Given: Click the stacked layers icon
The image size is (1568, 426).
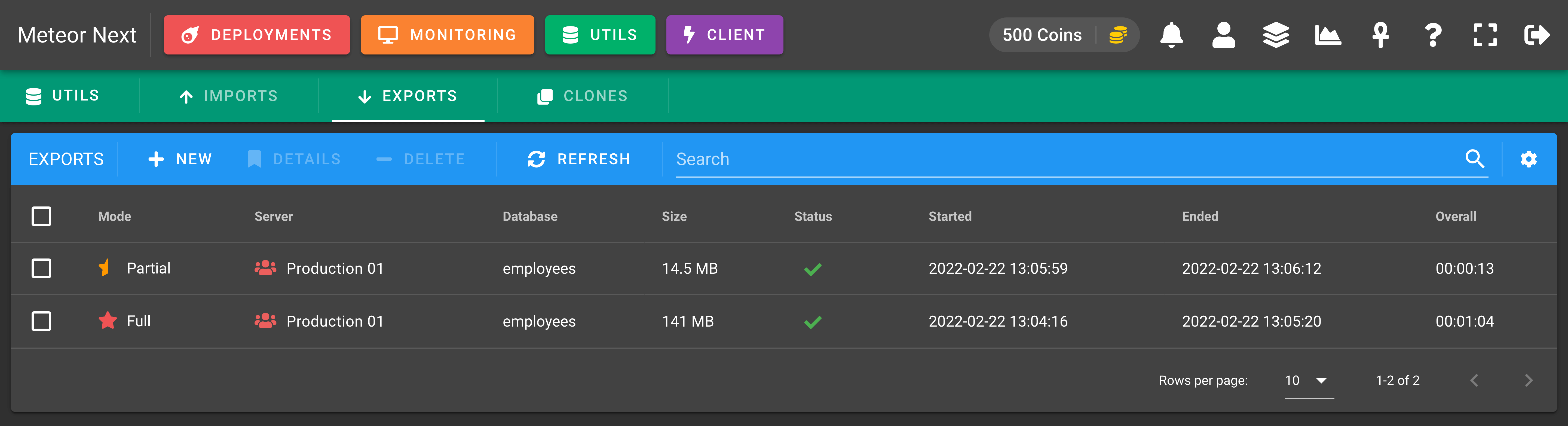Looking at the screenshot, I should 1276,35.
